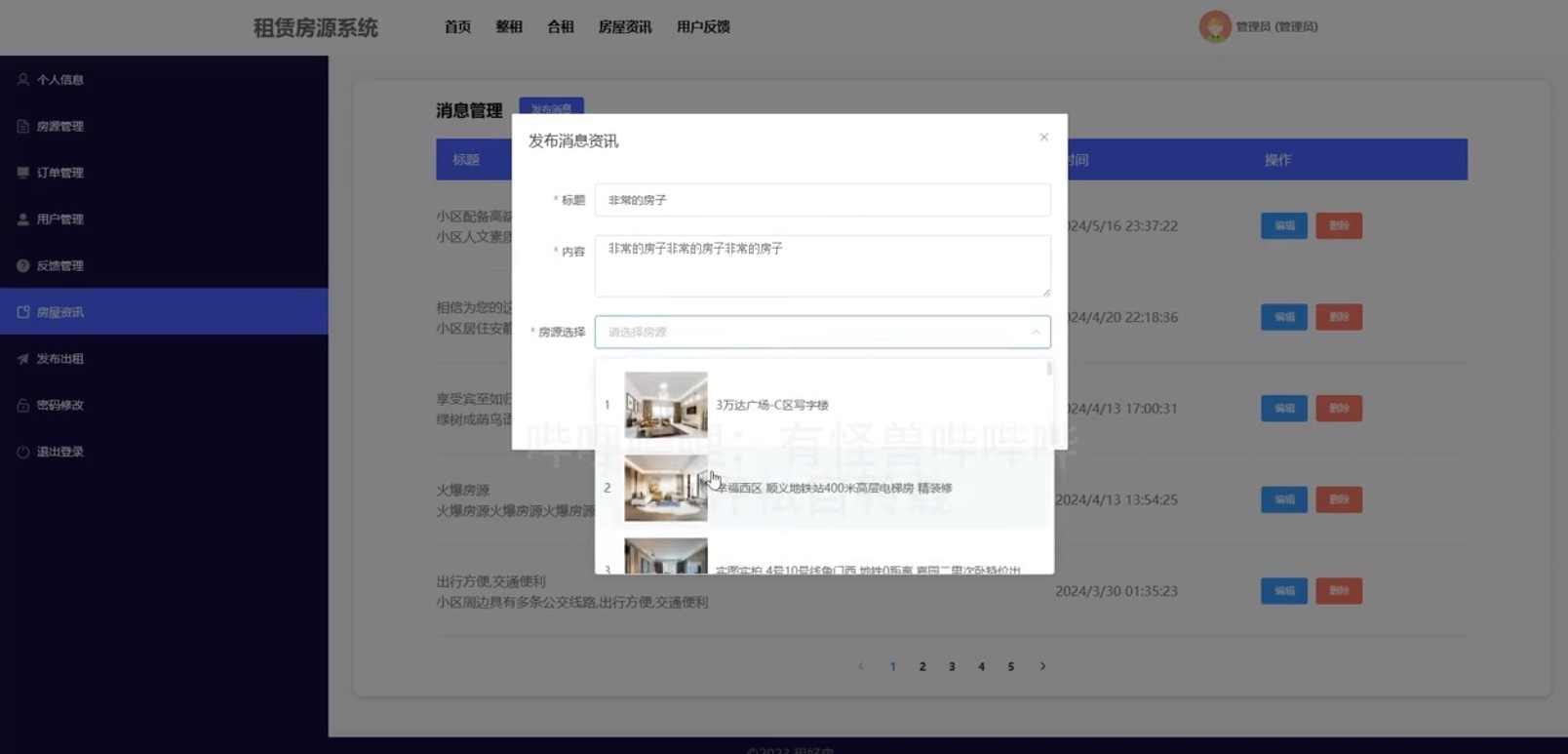Viewport: 1568px width, 754px height.
Task: Click the personal info icon in sidebar
Action: [x=22, y=80]
